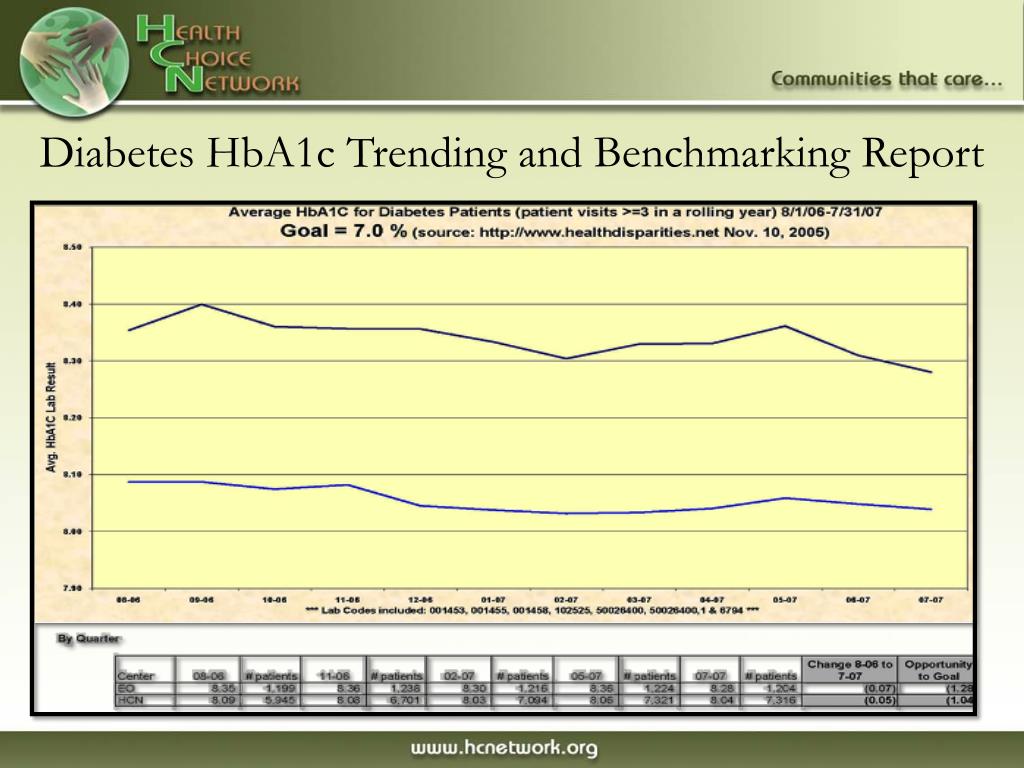Click the 8.30 y-axis value
The width and height of the screenshot is (1024, 768).
tap(72, 360)
